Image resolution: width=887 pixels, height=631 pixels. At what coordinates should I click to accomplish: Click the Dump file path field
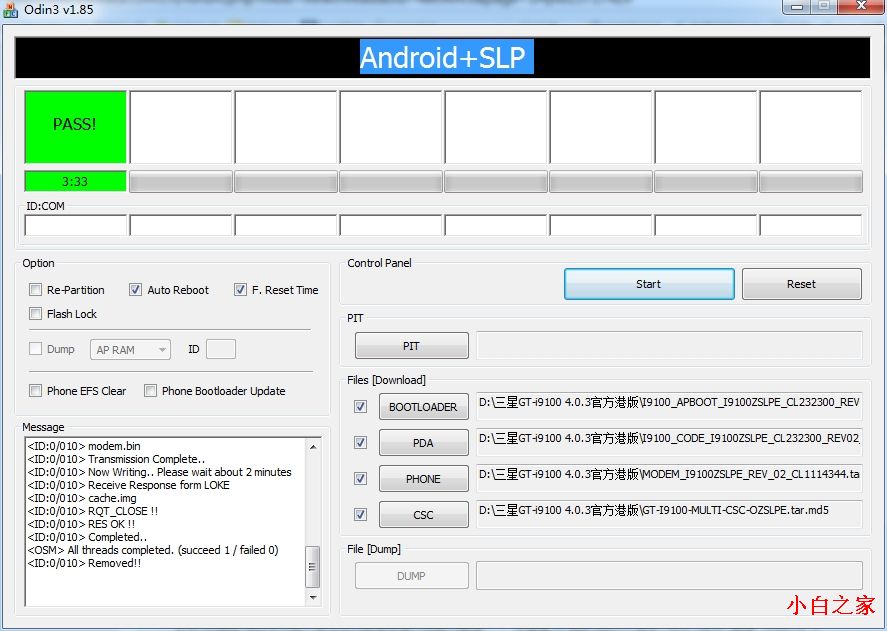(669, 576)
